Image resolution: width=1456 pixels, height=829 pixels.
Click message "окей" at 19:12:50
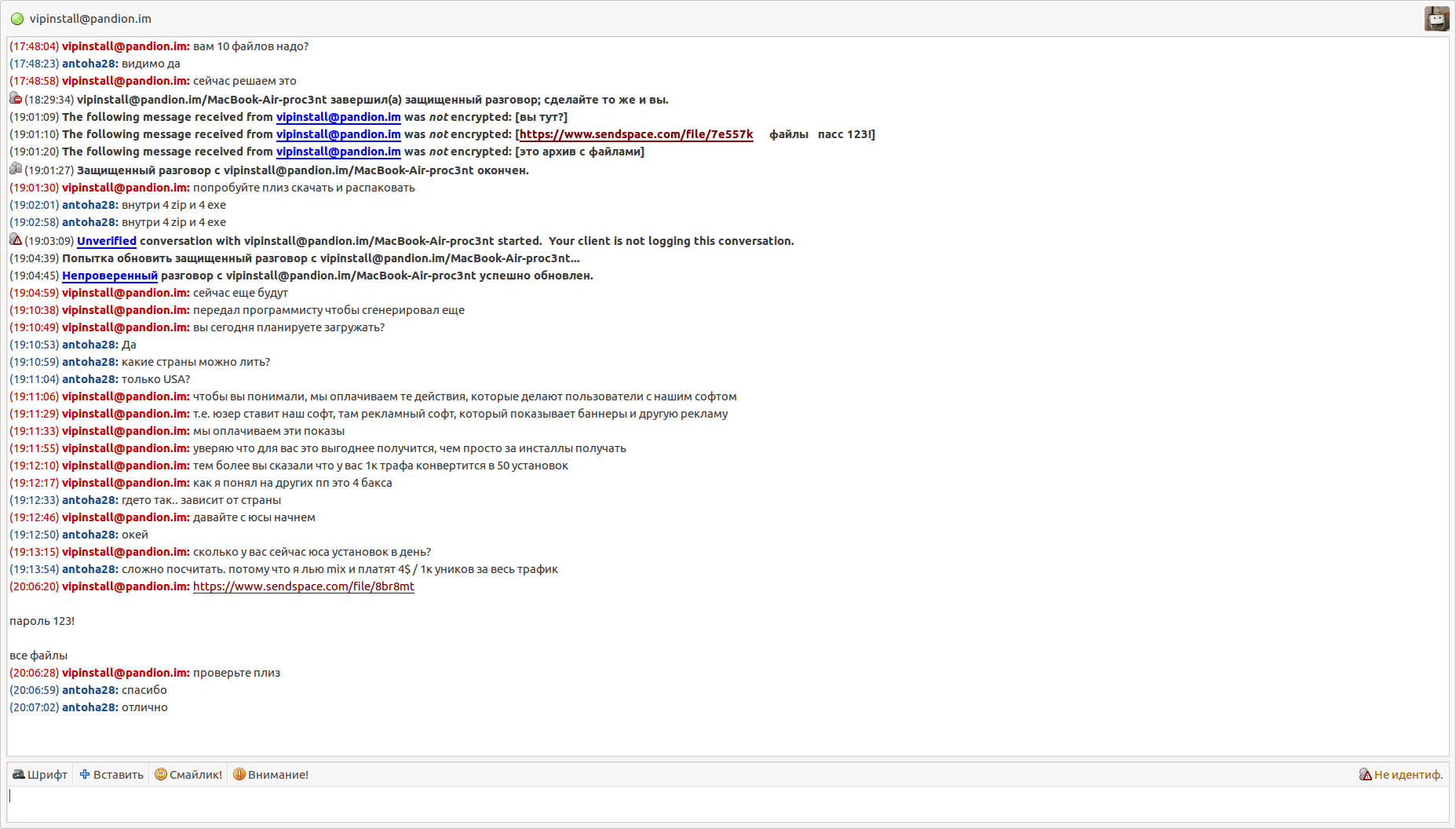coord(135,535)
